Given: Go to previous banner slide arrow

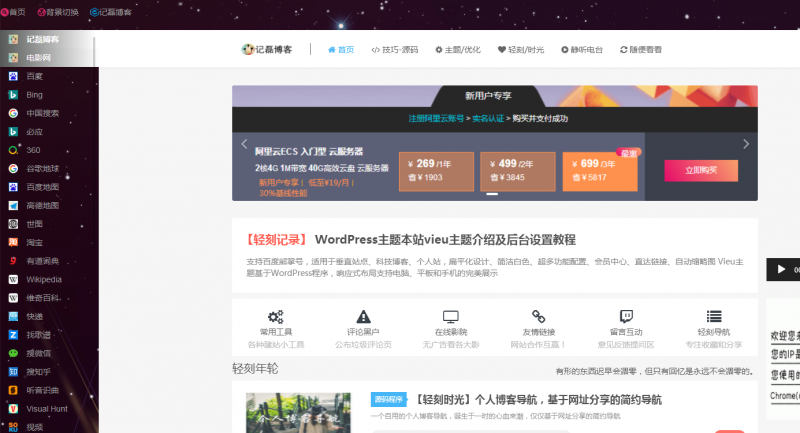Looking at the screenshot, I should [244, 144].
